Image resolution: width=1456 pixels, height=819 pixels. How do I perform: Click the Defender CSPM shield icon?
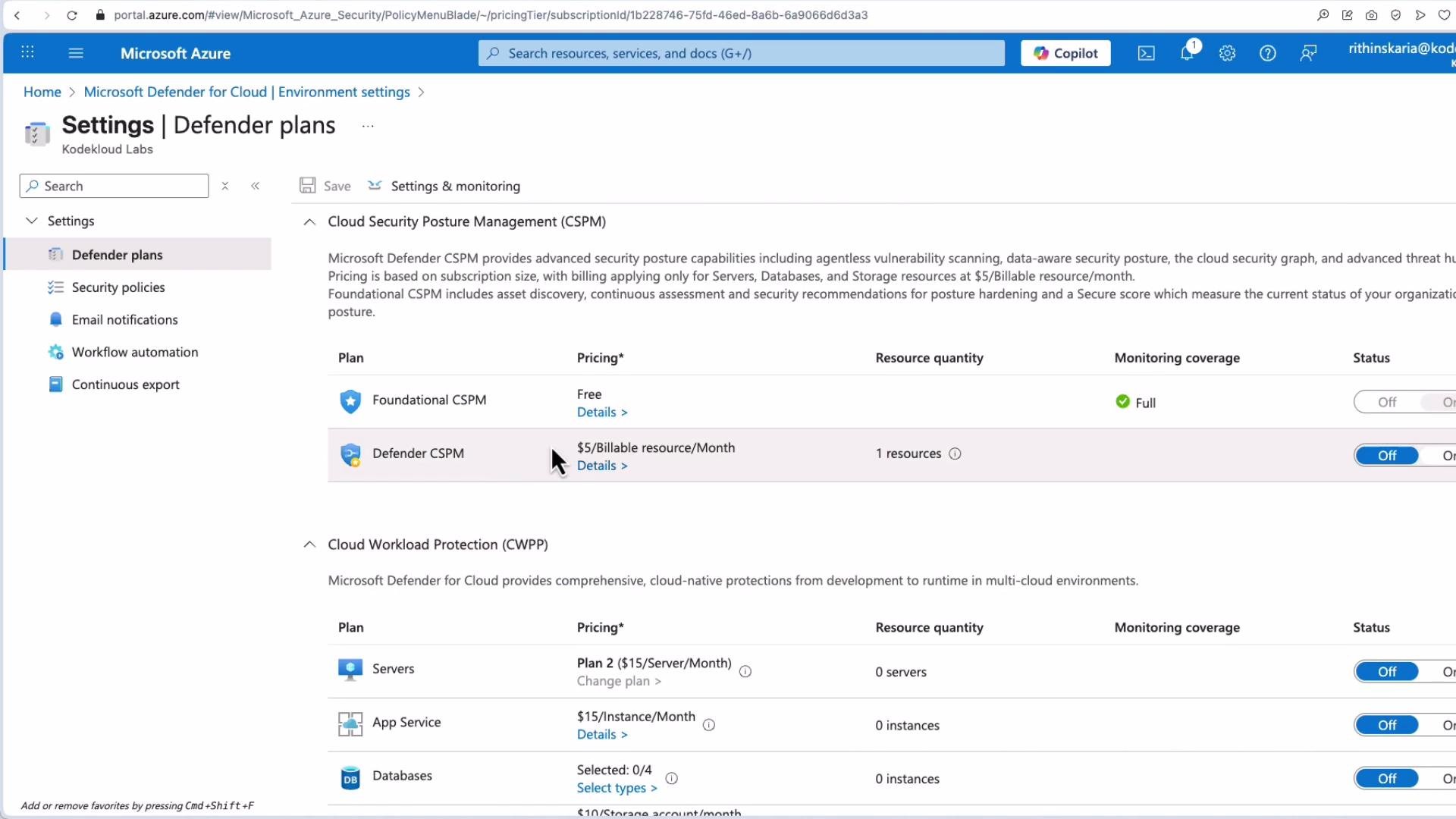click(x=350, y=454)
